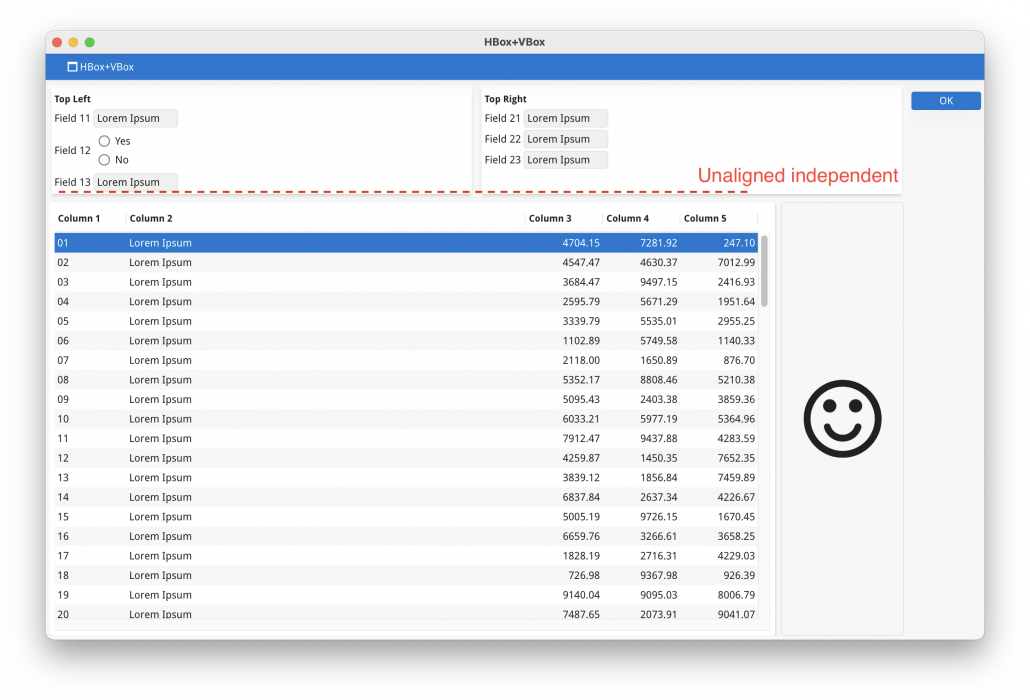Select the Yes radio button

click(104, 141)
